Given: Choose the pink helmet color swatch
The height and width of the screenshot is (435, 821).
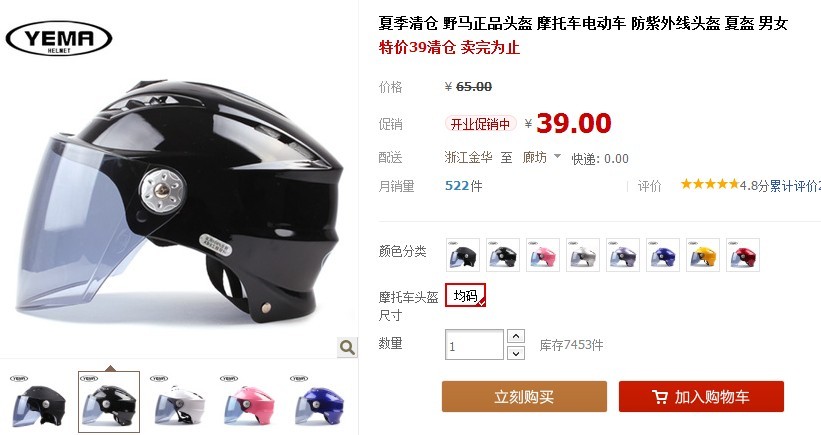Looking at the screenshot, I should coord(542,255).
